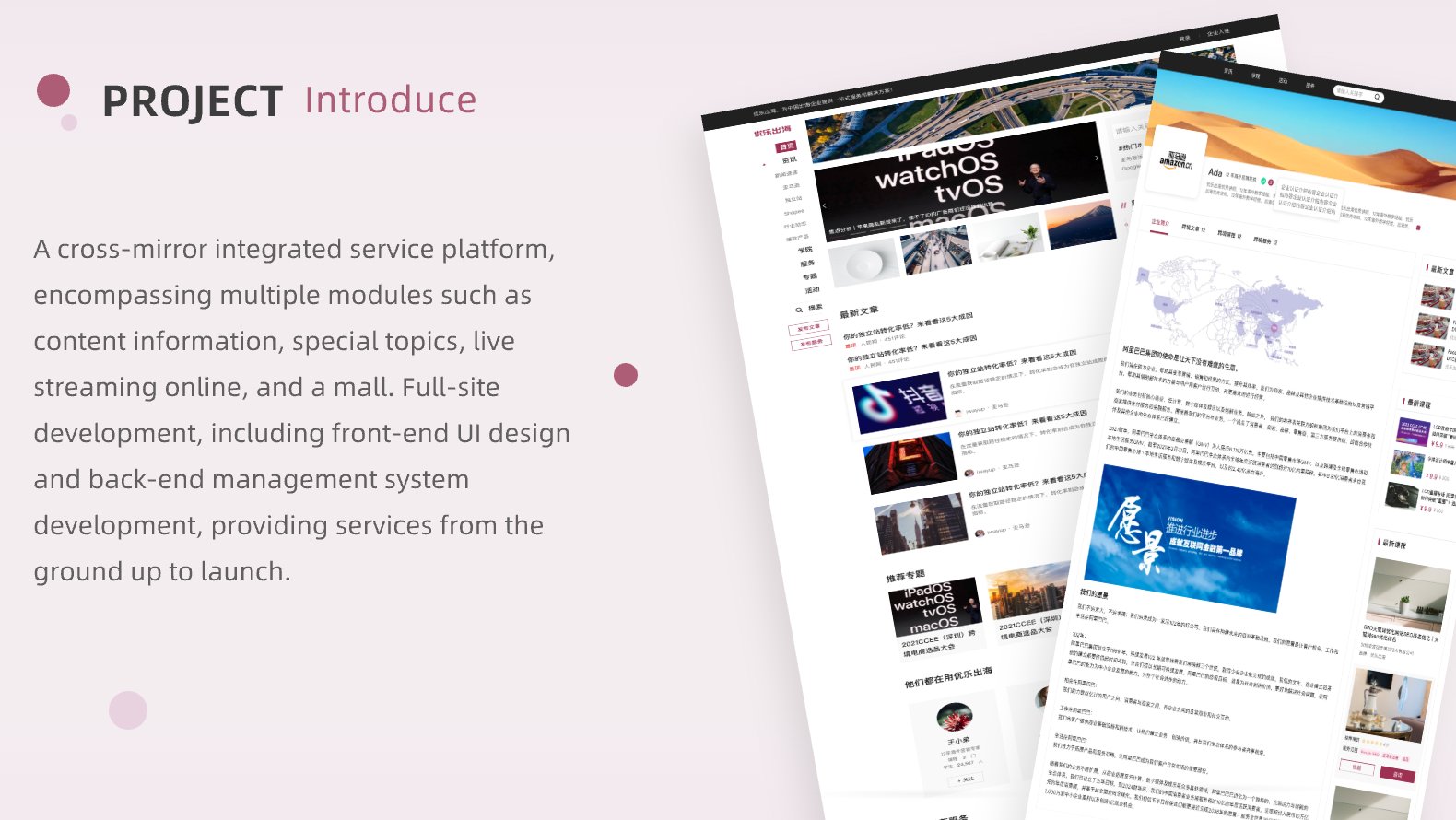Click the search magnifier icon in sidebar

799,310
